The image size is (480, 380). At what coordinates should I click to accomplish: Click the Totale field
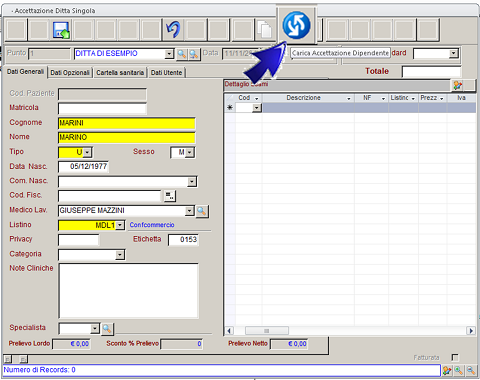pos(431,72)
